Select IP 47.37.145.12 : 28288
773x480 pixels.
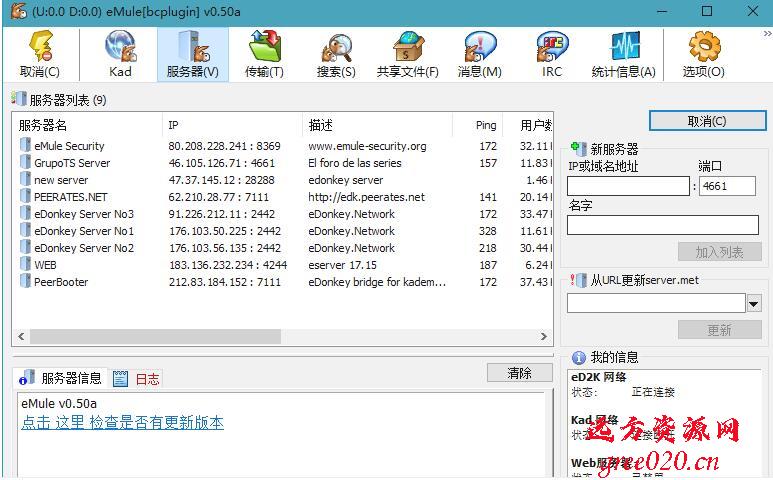tap(221, 180)
